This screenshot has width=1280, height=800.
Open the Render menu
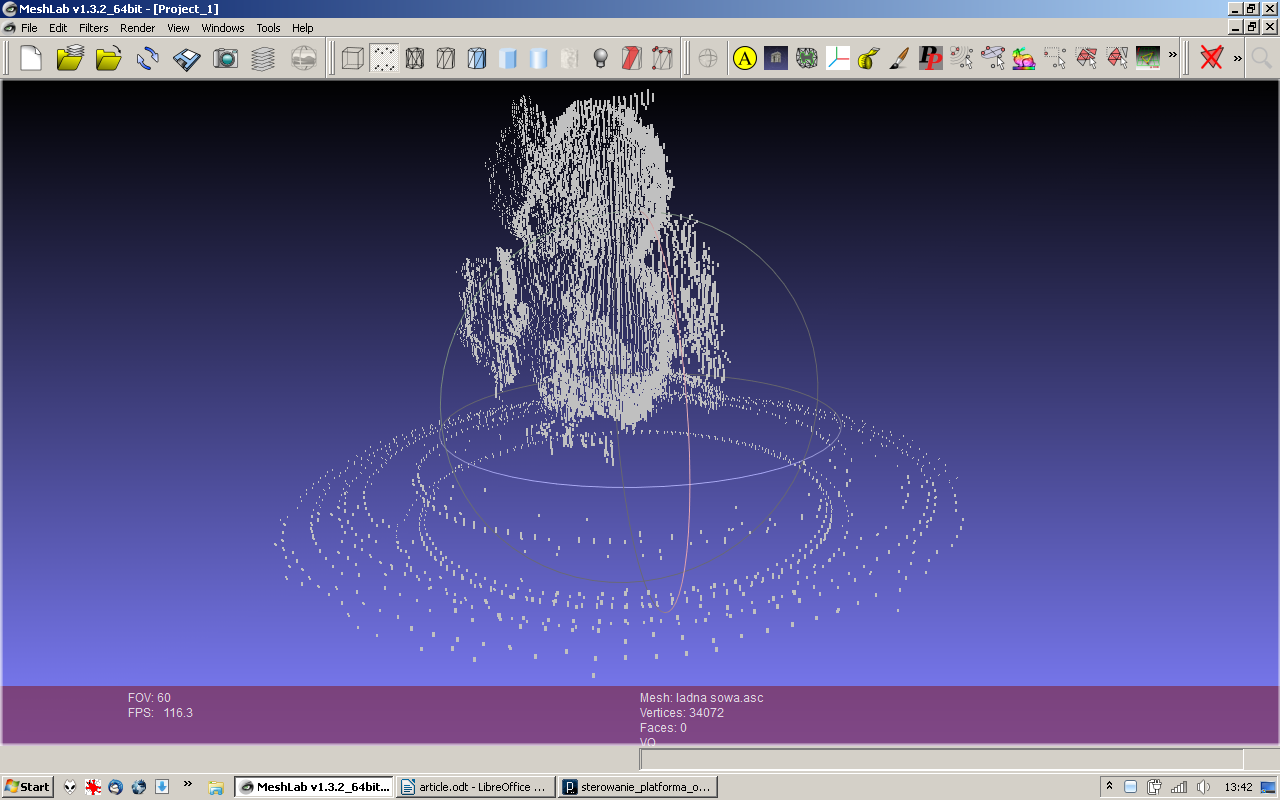(137, 28)
